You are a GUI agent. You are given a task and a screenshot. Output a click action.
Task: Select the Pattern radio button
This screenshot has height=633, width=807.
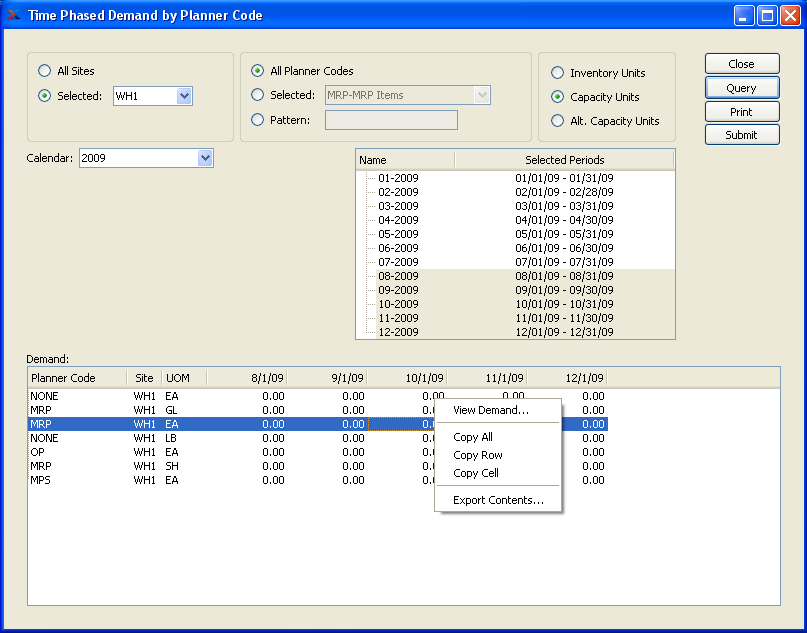(258, 120)
